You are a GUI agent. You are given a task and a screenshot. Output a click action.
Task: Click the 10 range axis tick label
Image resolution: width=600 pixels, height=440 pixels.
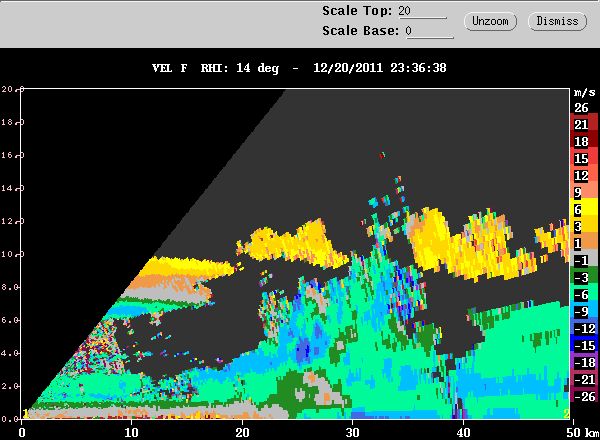click(132, 433)
